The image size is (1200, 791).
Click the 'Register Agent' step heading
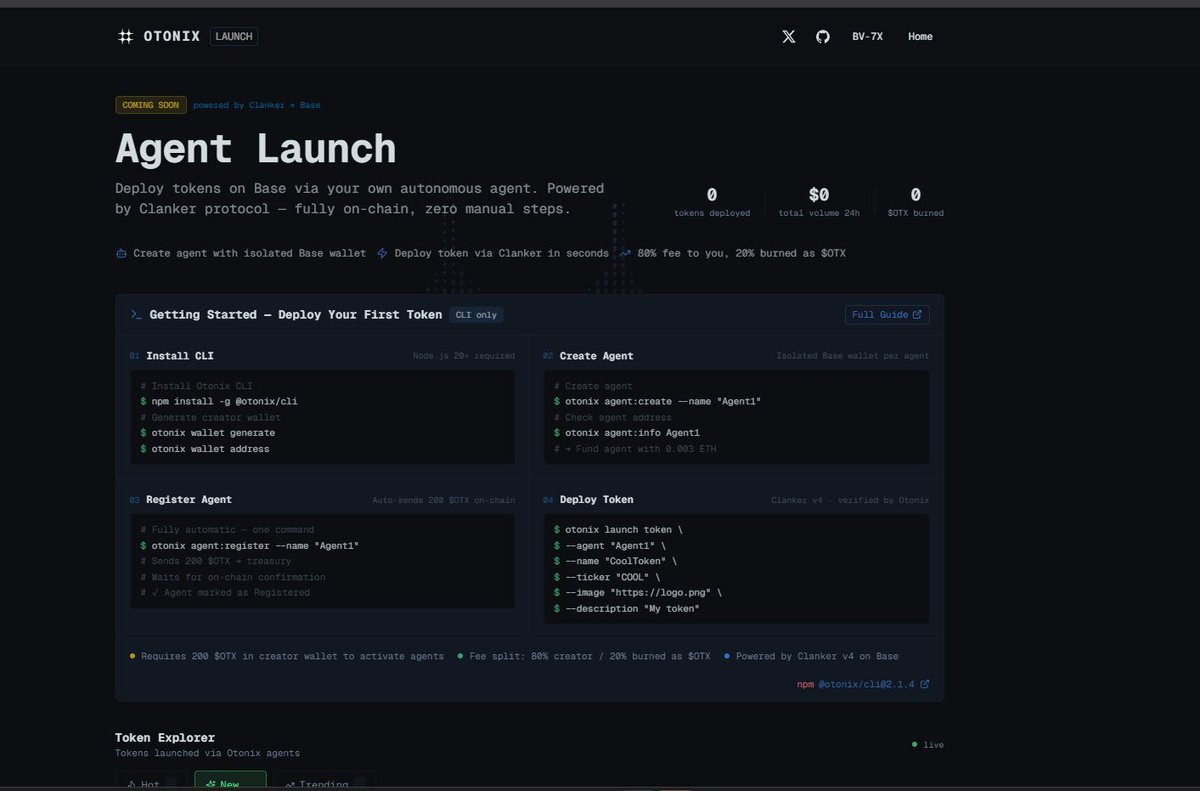189,500
